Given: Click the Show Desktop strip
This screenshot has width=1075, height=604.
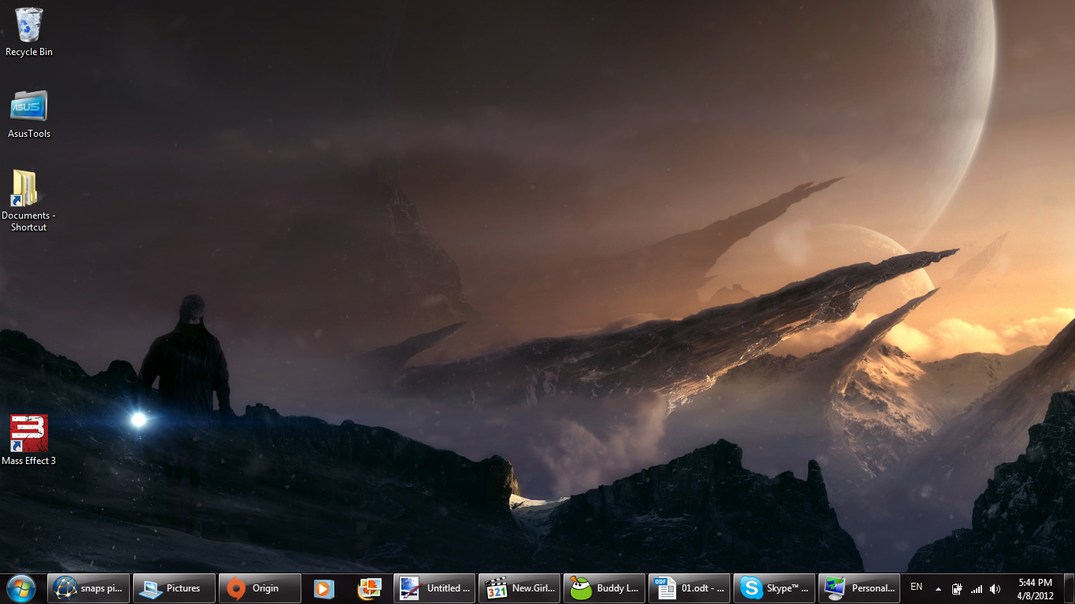Looking at the screenshot, I should point(1069,589).
